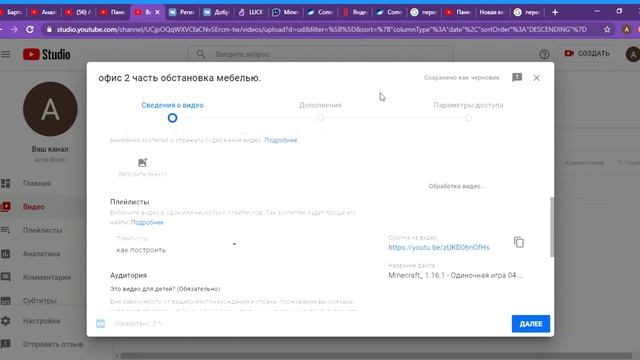Screen dimensions: 640x360
Task: Select the Дополнения step
Action: (320, 105)
